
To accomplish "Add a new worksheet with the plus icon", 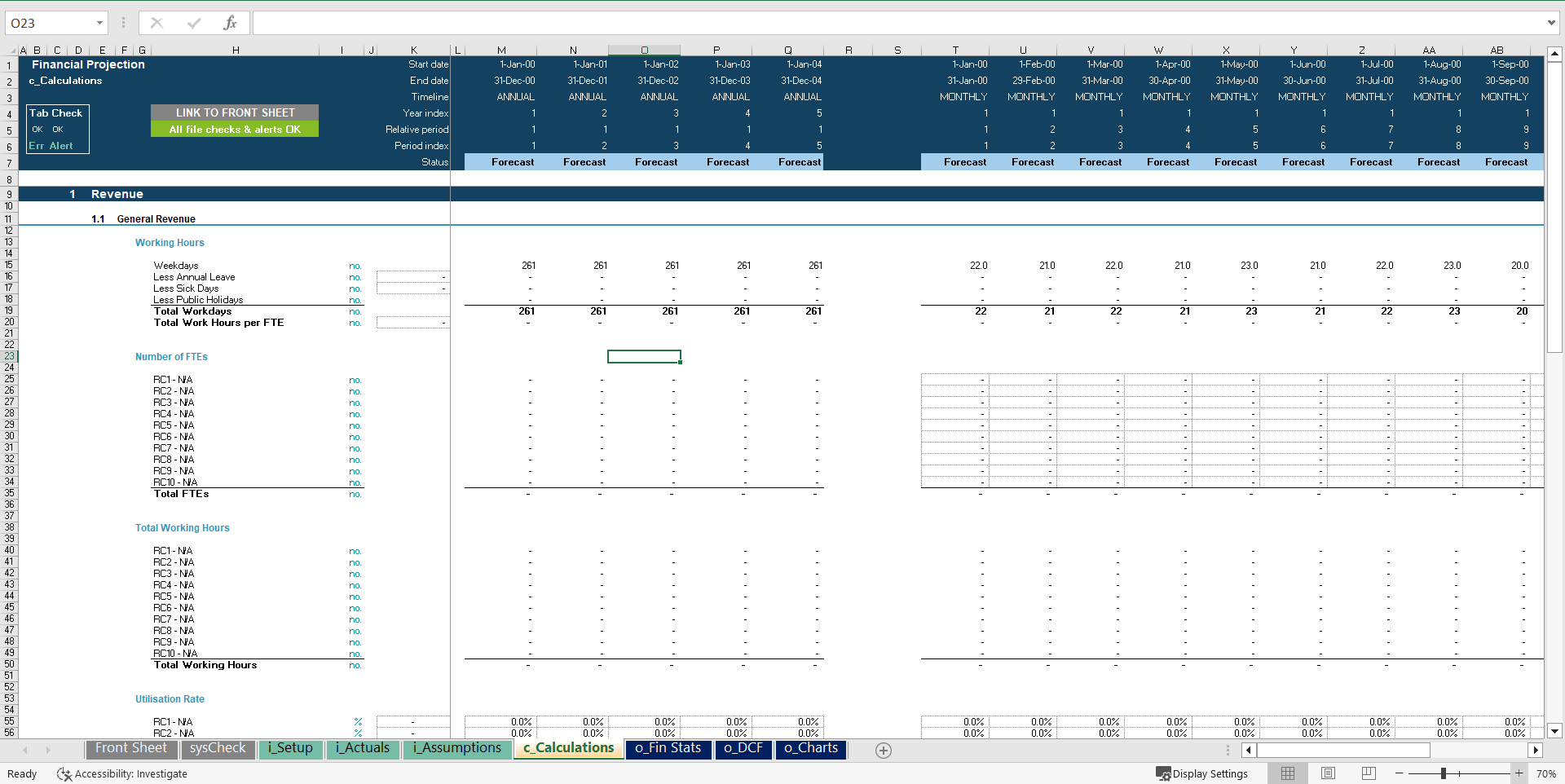I will tap(883, 750).
